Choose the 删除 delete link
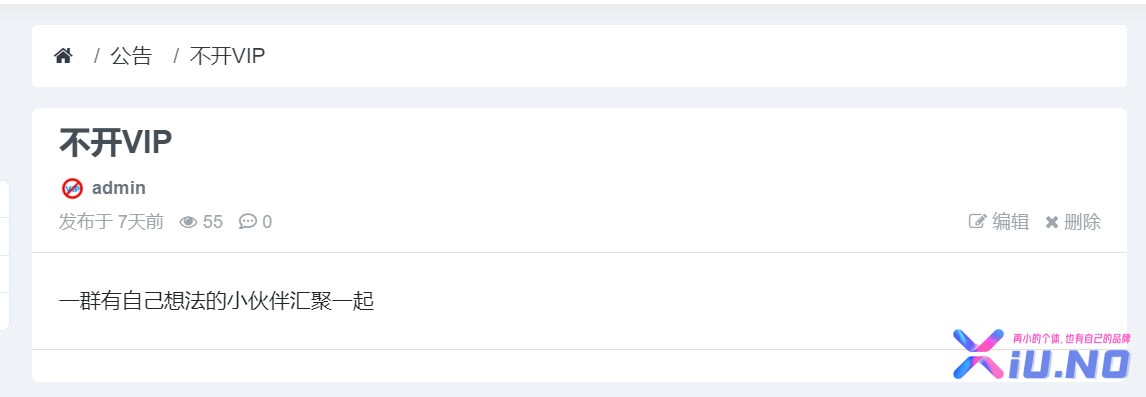 click(x=1082, y=222)
